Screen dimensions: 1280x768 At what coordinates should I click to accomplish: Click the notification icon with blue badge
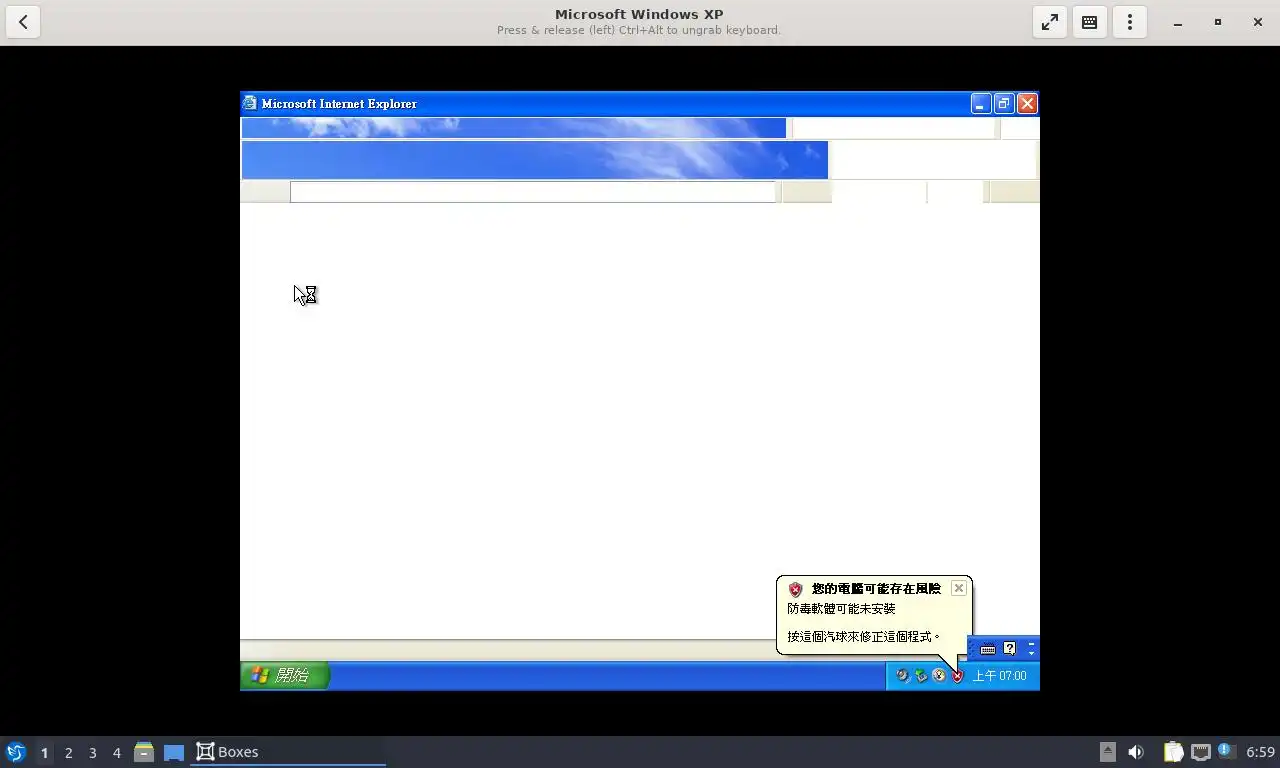point(1227,751)
